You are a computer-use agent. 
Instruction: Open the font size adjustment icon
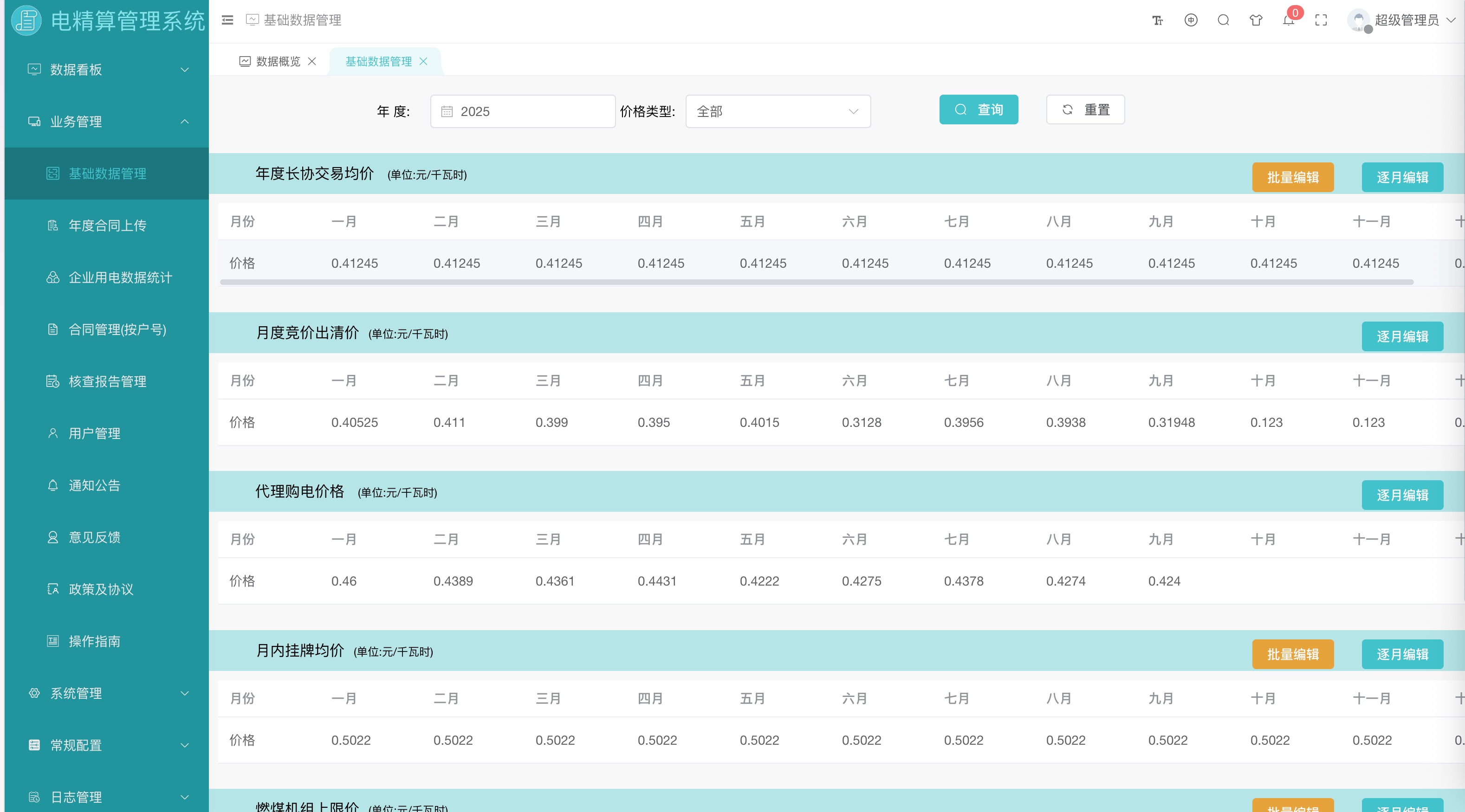click(1157, 20)
